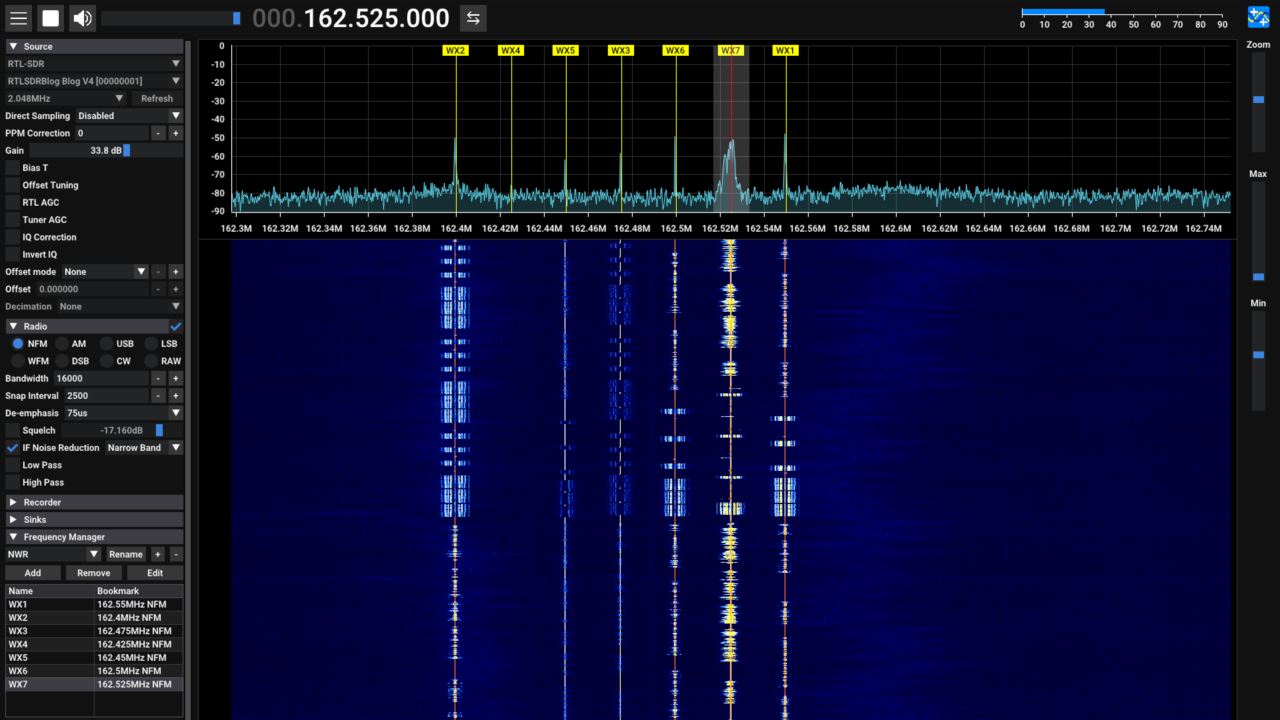Click the Refresh button
Screen dimensions: 1280x720
pyautogui.click(x=157, y=98)
